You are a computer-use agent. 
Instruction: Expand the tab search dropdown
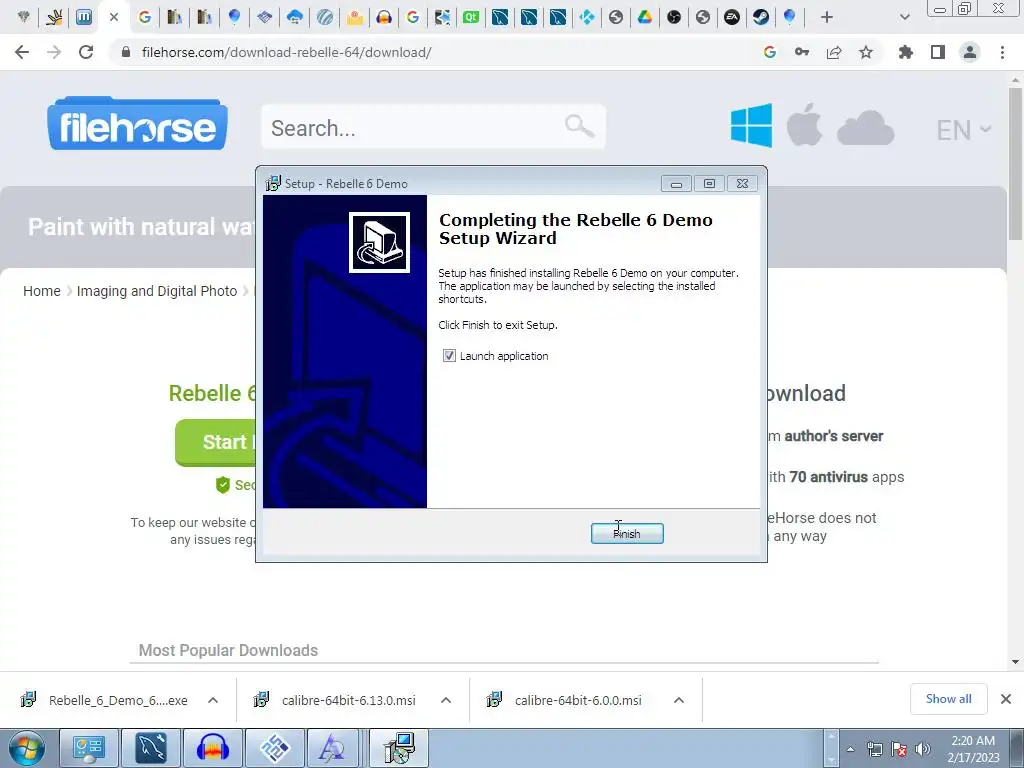point(904,18)
